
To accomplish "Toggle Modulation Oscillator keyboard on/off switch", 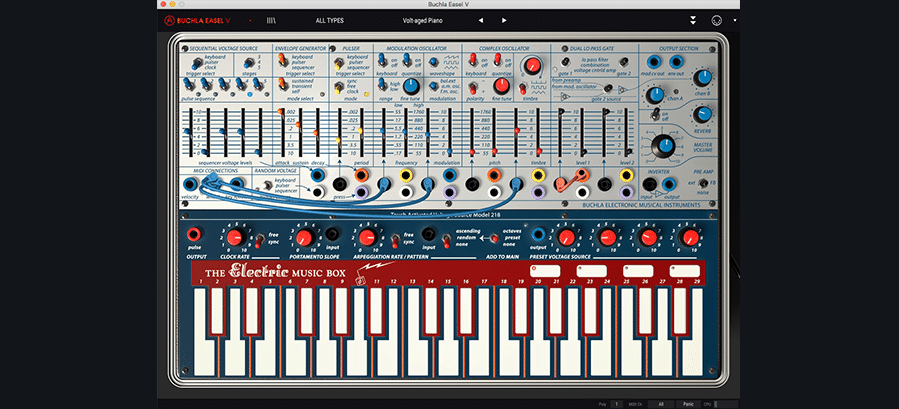I will tap(381, 60).
